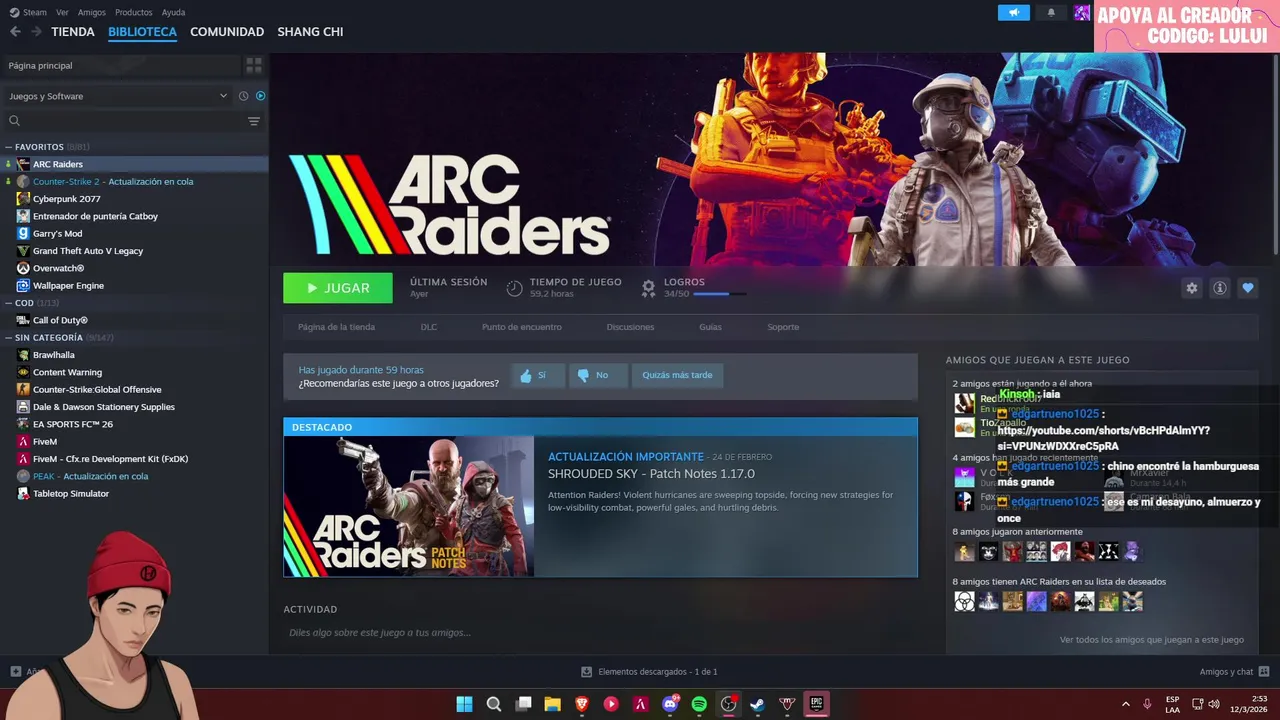Viewport: 1280px width, 720px height.
Task: Open achievements via LOGROS trophy icon
Action: click(648, 288)
